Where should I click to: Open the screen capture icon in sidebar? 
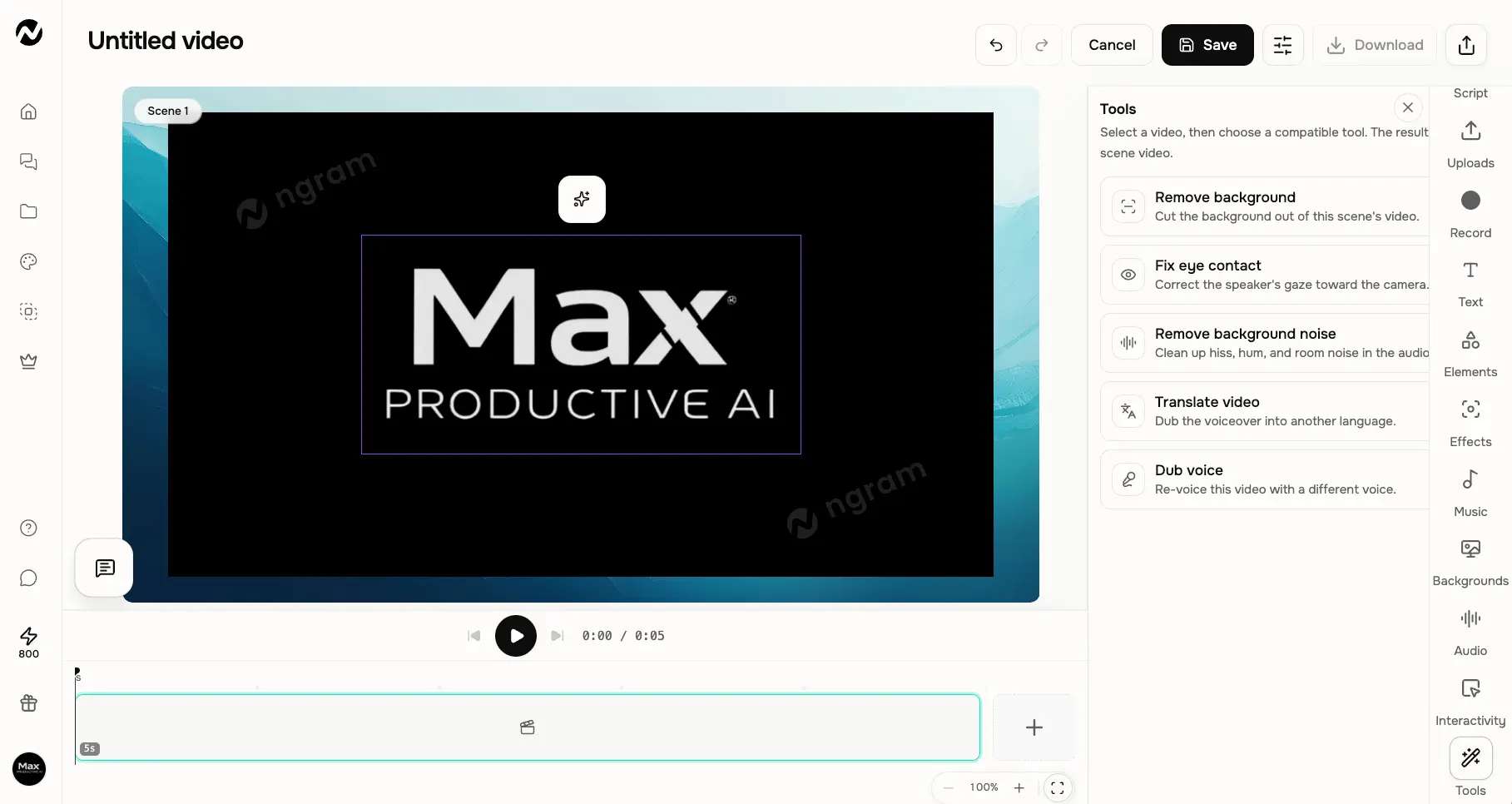point(28,311)
